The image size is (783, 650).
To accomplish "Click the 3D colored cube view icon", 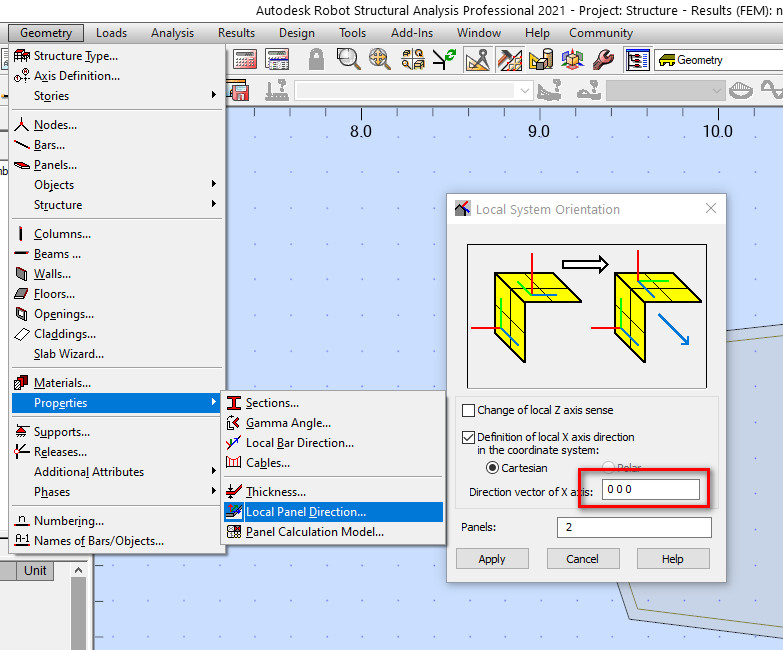I will [572, 59].
